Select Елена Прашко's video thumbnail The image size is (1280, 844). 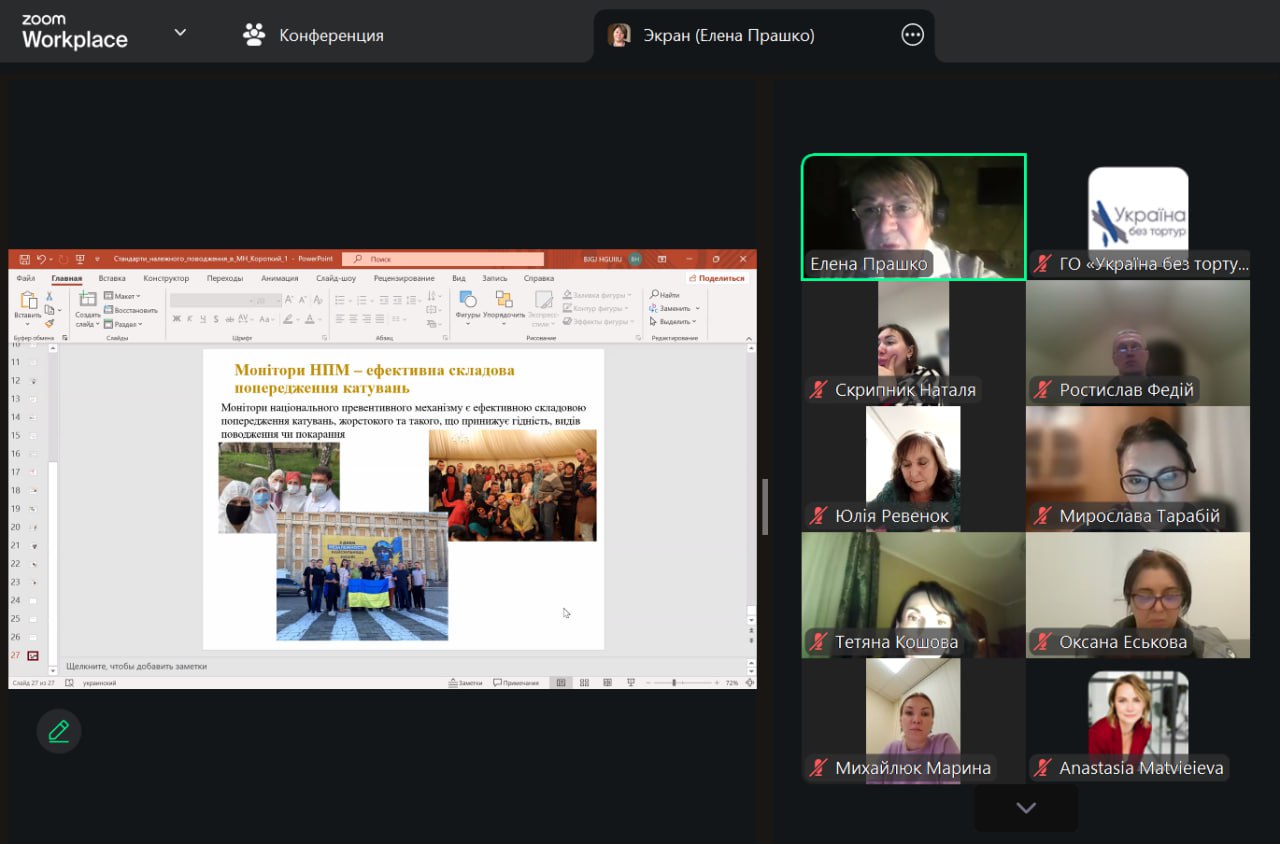click(913, 217)
